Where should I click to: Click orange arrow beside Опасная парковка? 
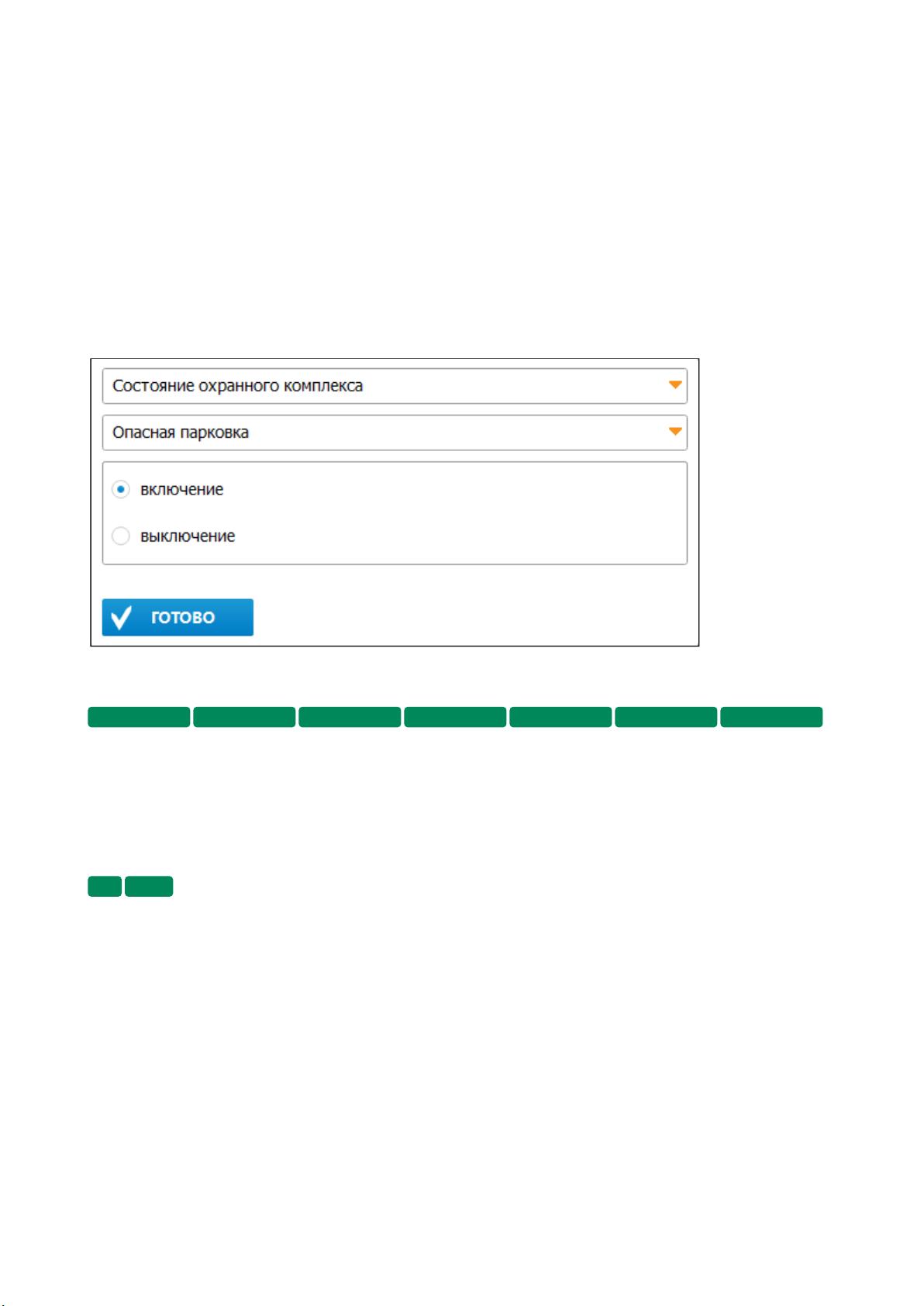click(675, 432)
